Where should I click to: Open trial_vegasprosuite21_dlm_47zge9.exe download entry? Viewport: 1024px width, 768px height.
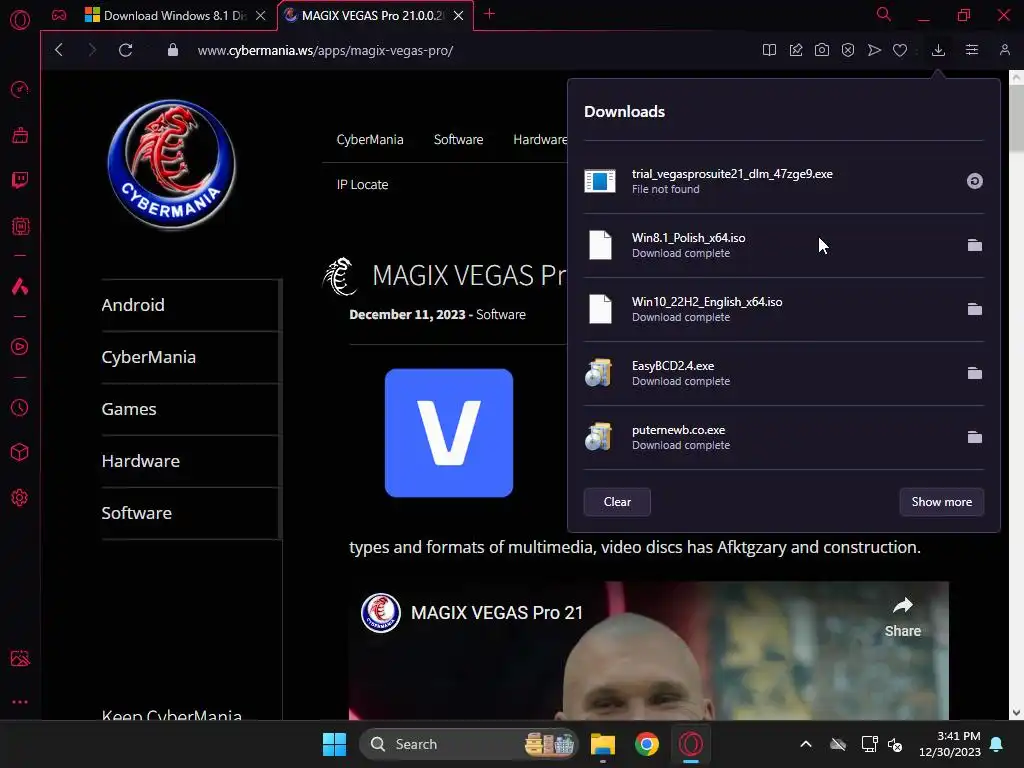(x=784, y=181)
